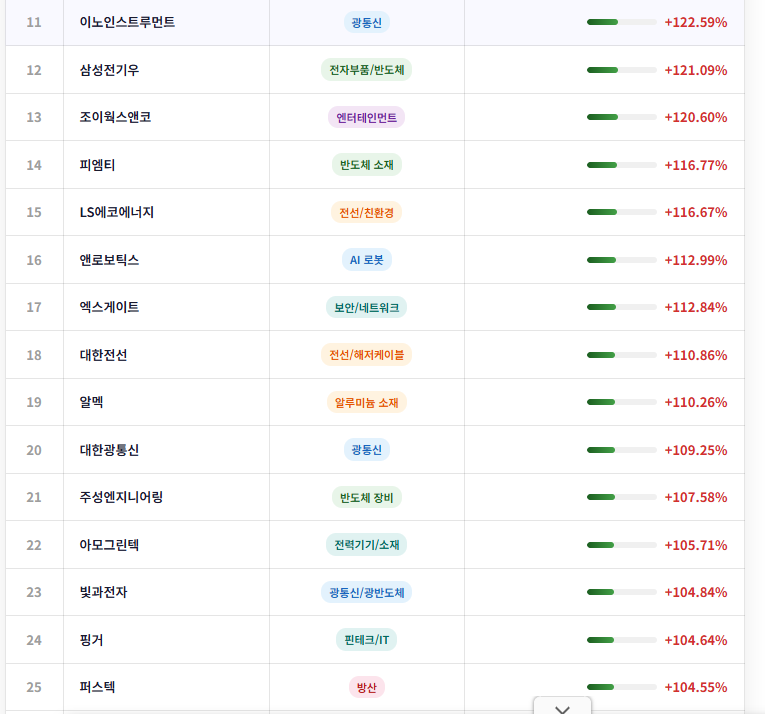The image size is (765, 714).
Task: Select stock name 퍼스텍
Action: pyautogui.click(x=97, y=687)
